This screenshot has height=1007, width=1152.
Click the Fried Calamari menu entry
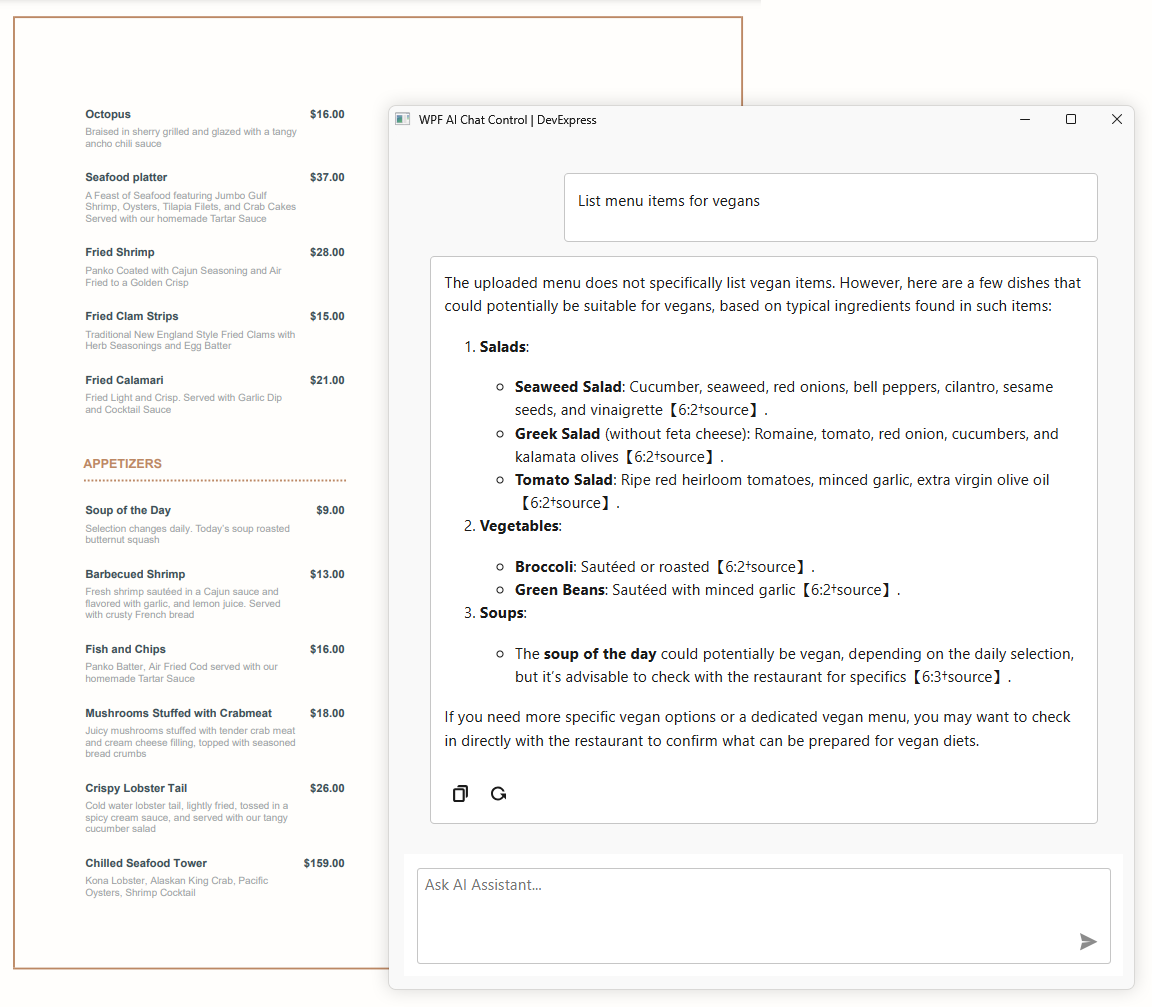[124, 379]
